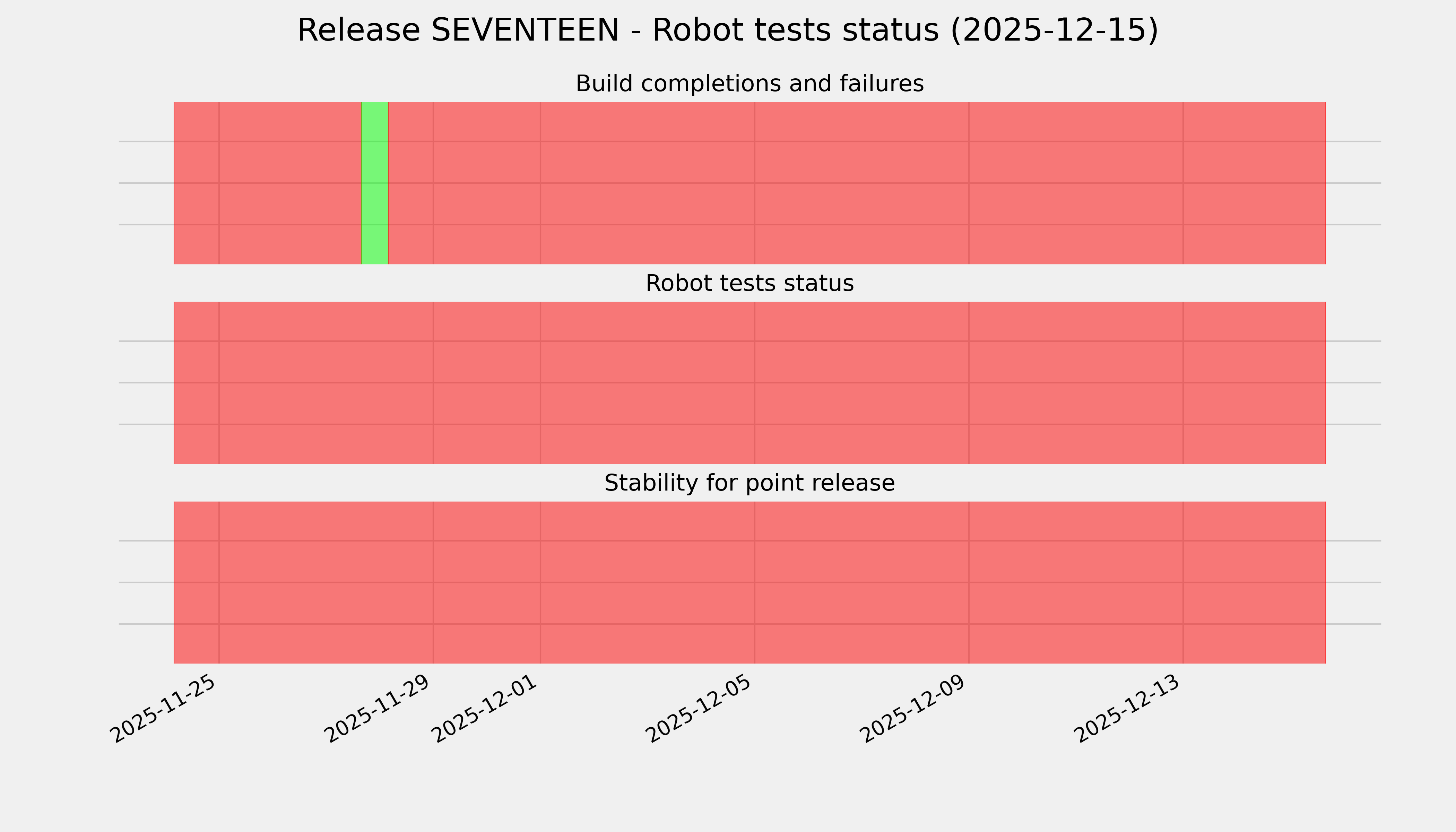Click Build completions area between 12-05 and 12-09
Screen dimensions: 1456x832
point(862,183)
